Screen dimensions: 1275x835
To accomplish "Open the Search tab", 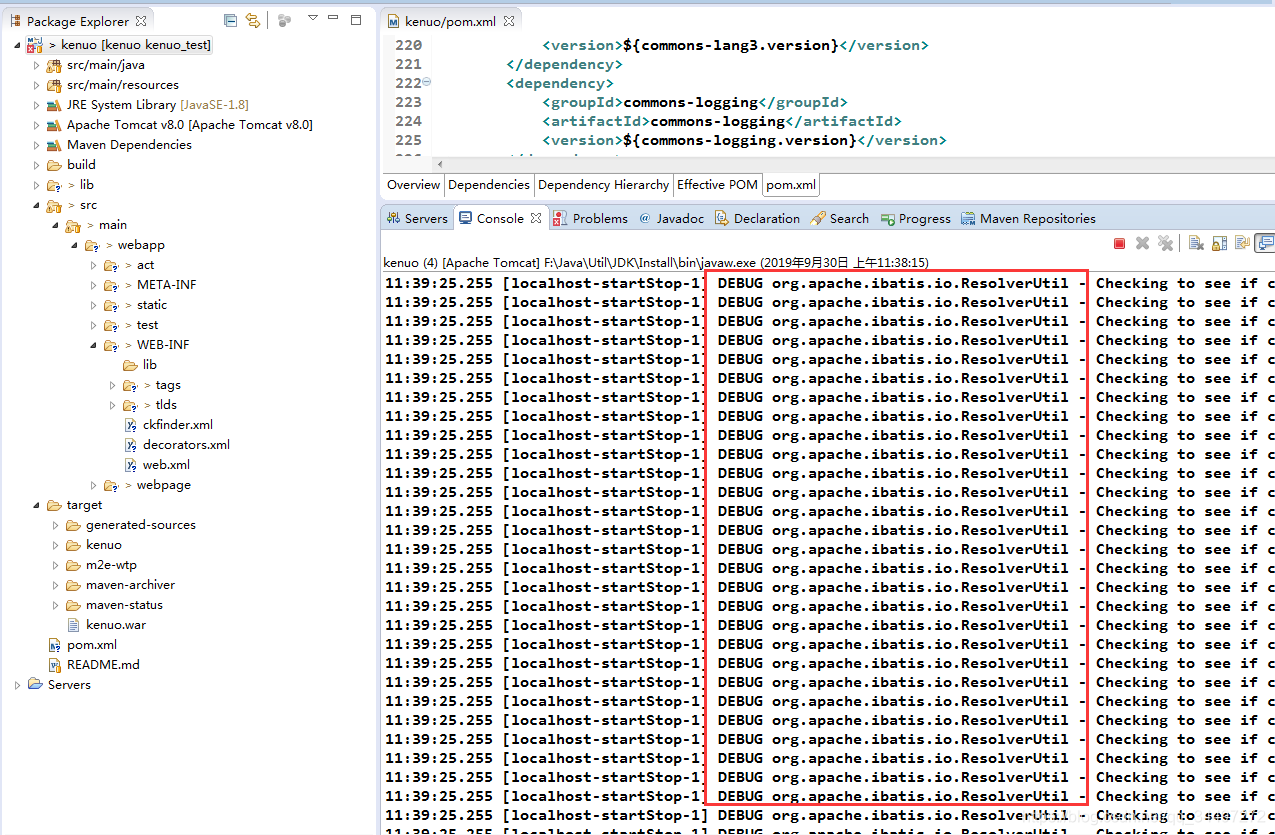I will point(840,218).
